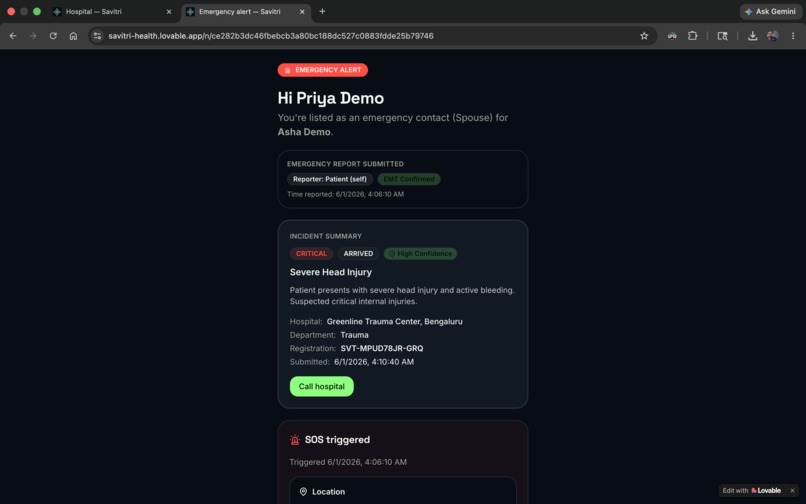This screenshot has width=806, height=504.
Task: Reload the emergency alert page
Action: pyautogui.click(x=53, y=36)
